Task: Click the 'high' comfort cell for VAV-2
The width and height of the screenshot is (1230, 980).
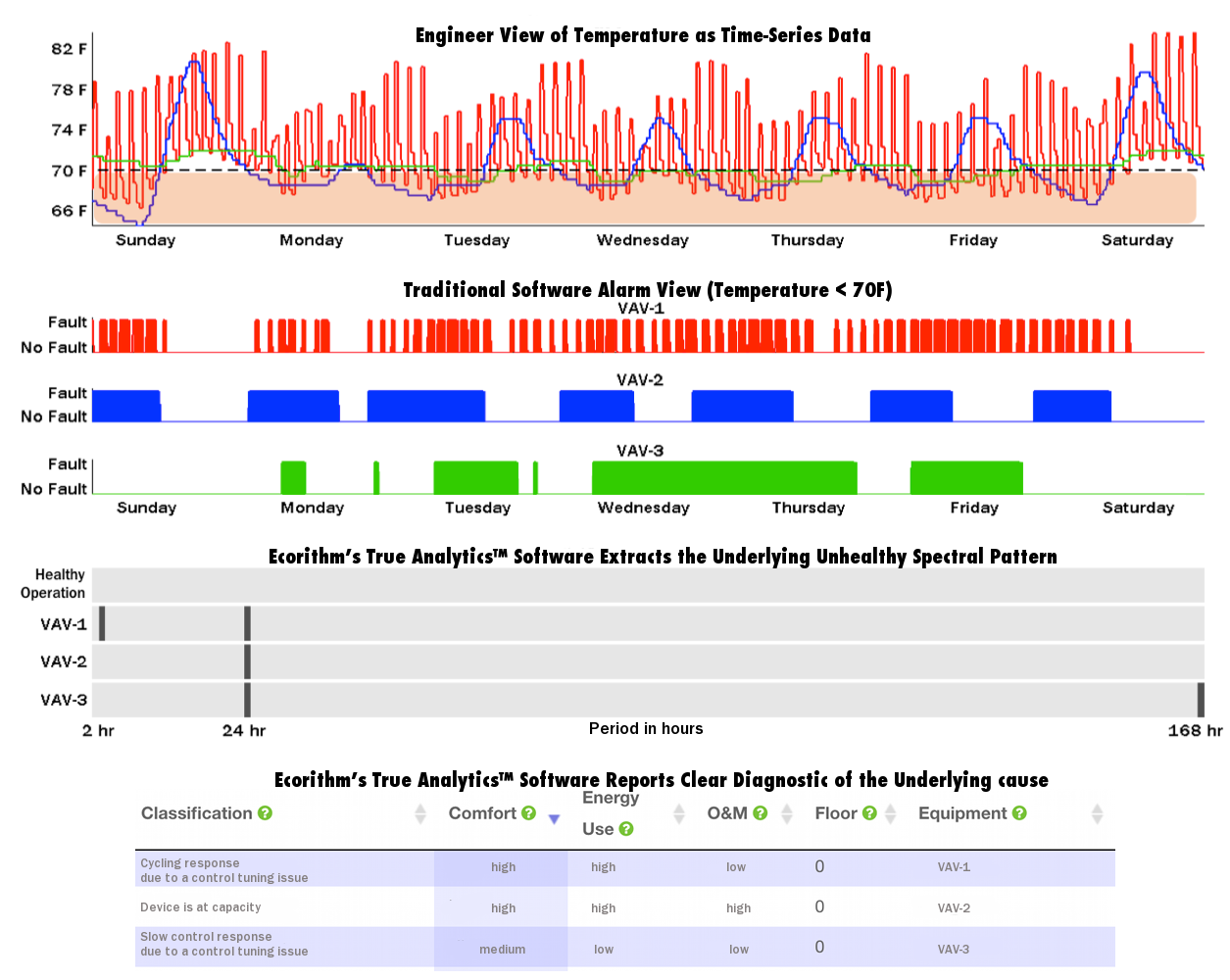Action: click(503, 908)
